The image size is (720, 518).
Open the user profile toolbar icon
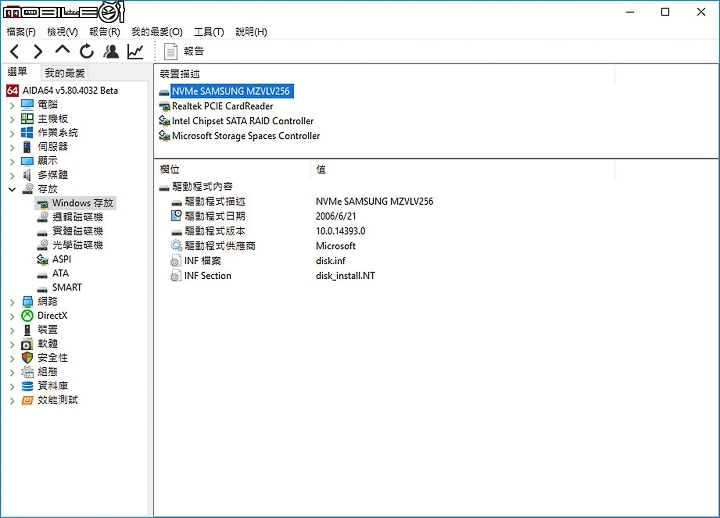click(111, 51)
